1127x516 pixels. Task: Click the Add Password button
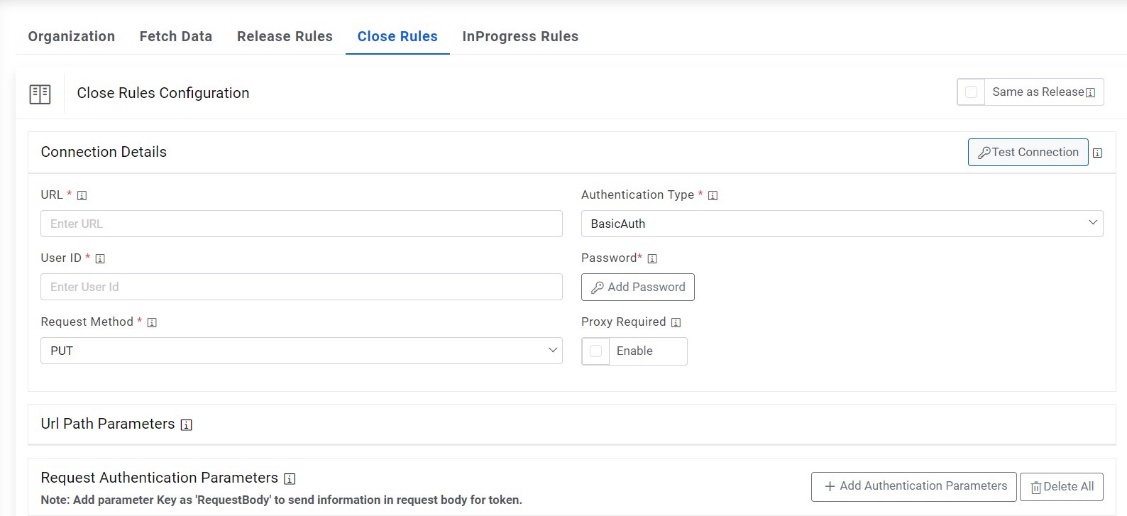pyautogui.click(x=638, y=287)
